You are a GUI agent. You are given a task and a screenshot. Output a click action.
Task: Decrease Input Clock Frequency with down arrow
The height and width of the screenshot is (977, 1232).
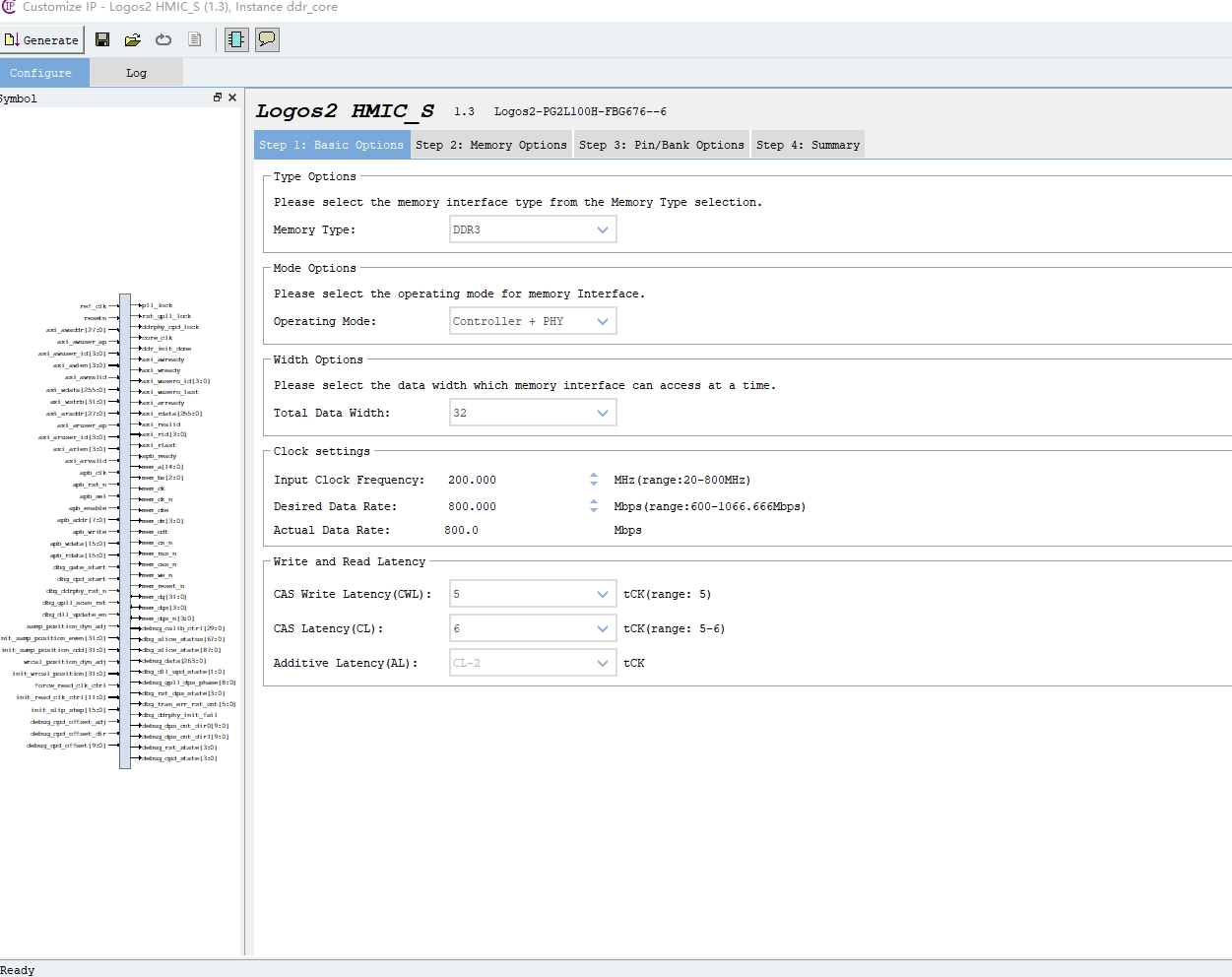click(x=594, y=484)
